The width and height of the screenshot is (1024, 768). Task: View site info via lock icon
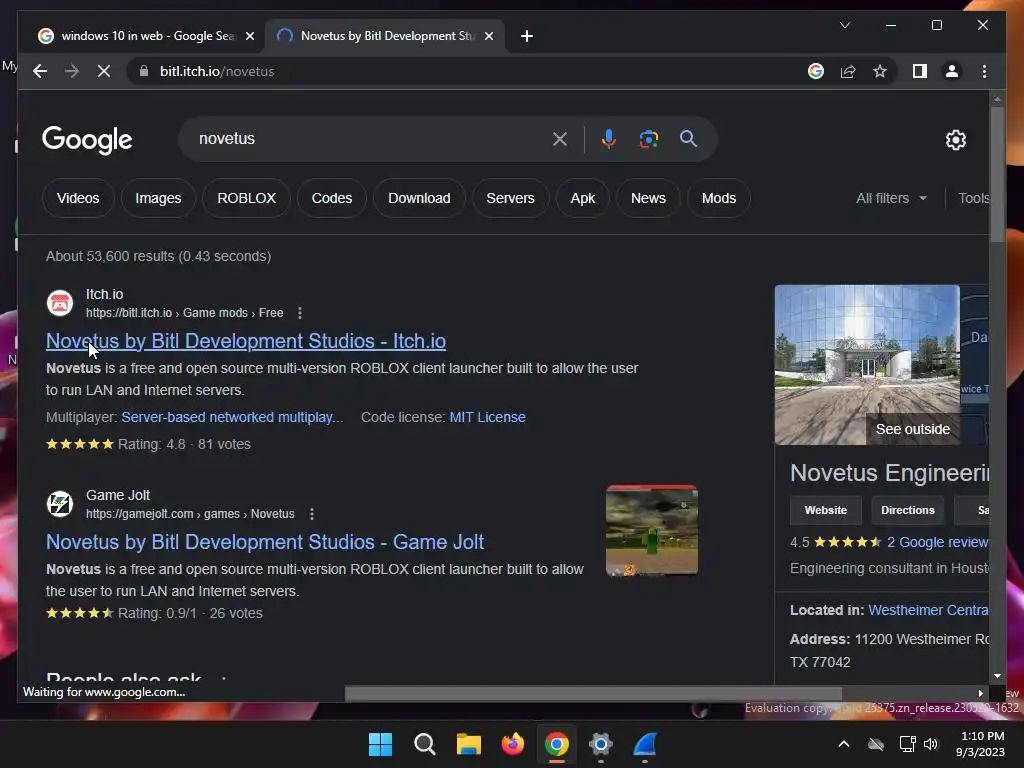144,71
